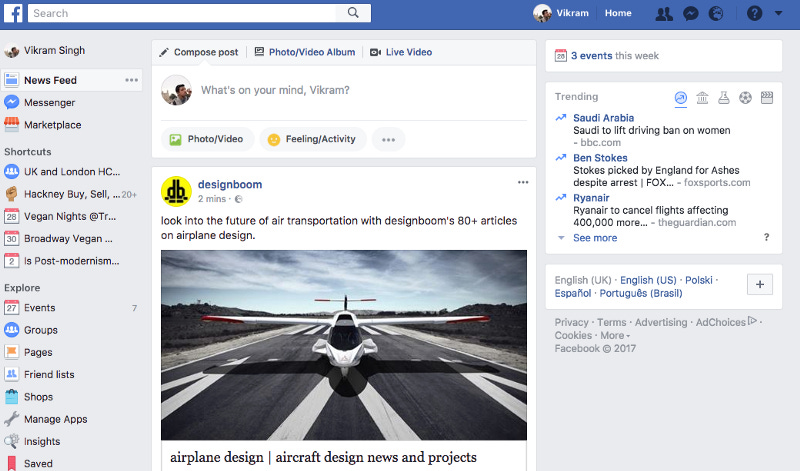Select Top Trends trending icon
This screenshot has width=800, height=471.
pos(681,97)
